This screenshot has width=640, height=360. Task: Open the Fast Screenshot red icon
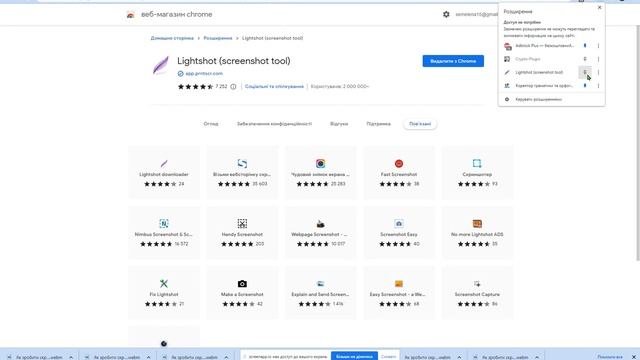(399, 163)
